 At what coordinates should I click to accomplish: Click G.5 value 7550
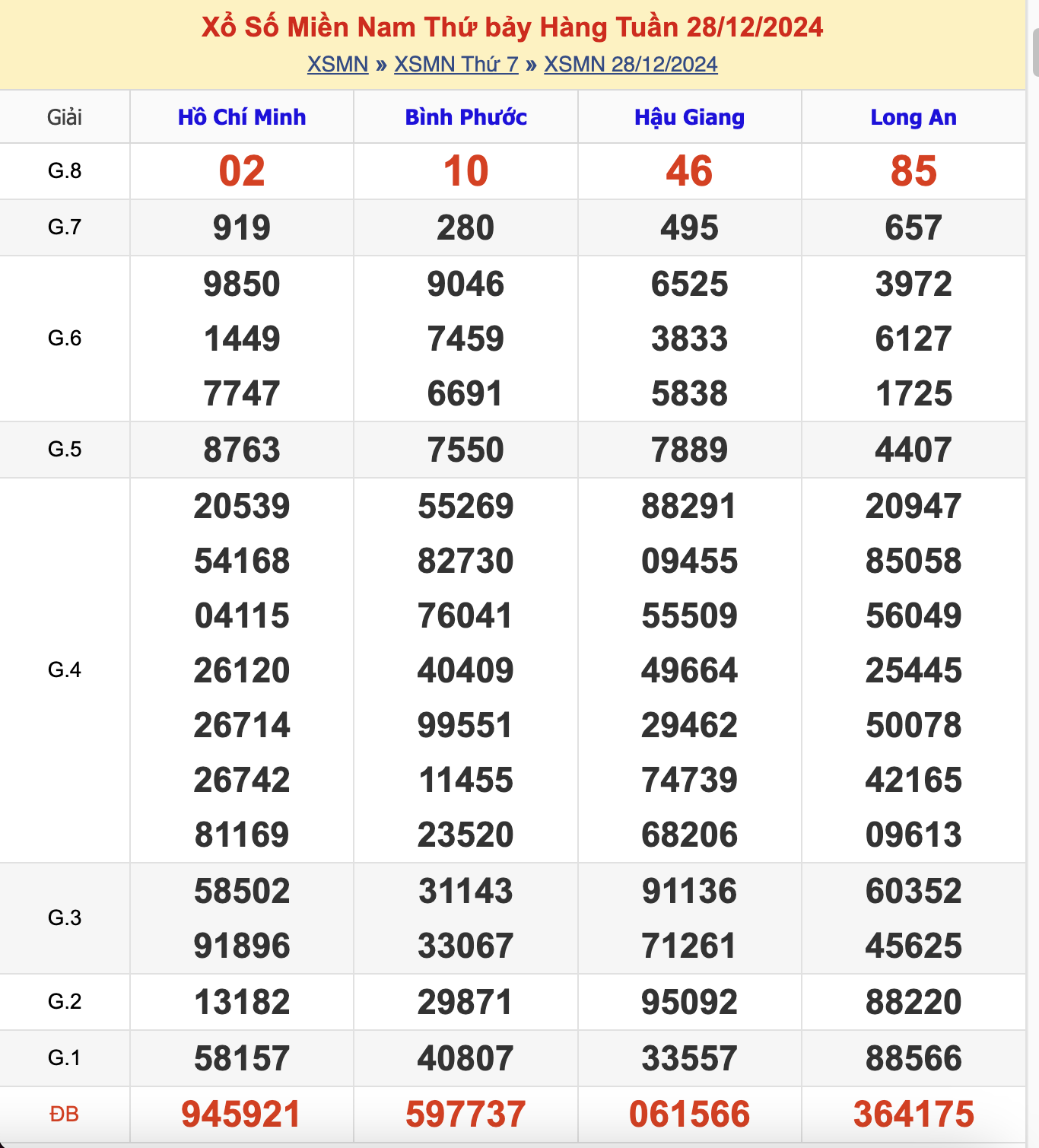[465, 450]
